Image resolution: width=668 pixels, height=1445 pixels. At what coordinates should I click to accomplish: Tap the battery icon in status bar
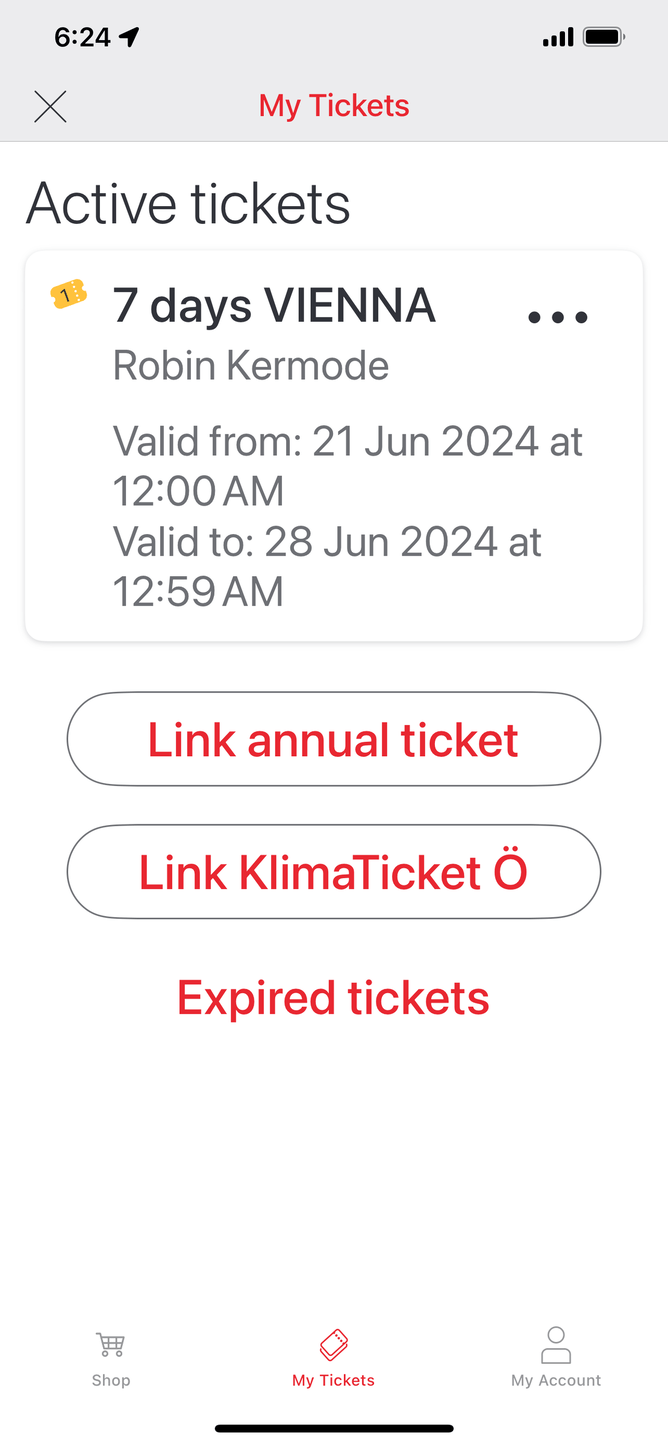coord(604,38)
